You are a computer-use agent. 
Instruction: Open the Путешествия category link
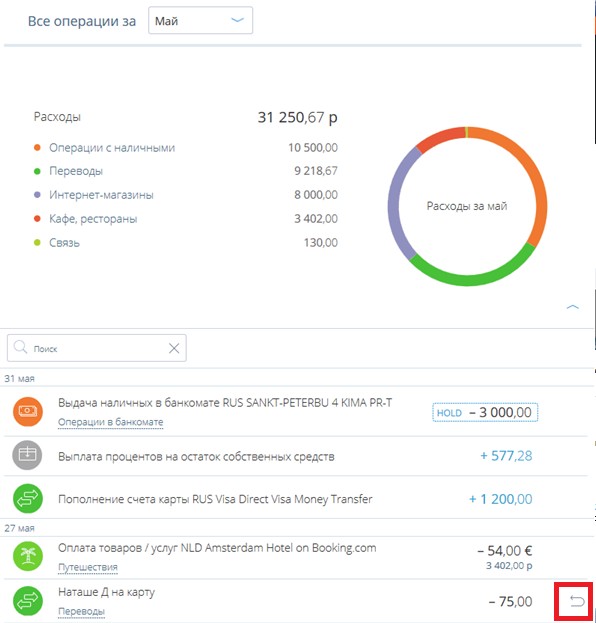(x=88, y=567)
